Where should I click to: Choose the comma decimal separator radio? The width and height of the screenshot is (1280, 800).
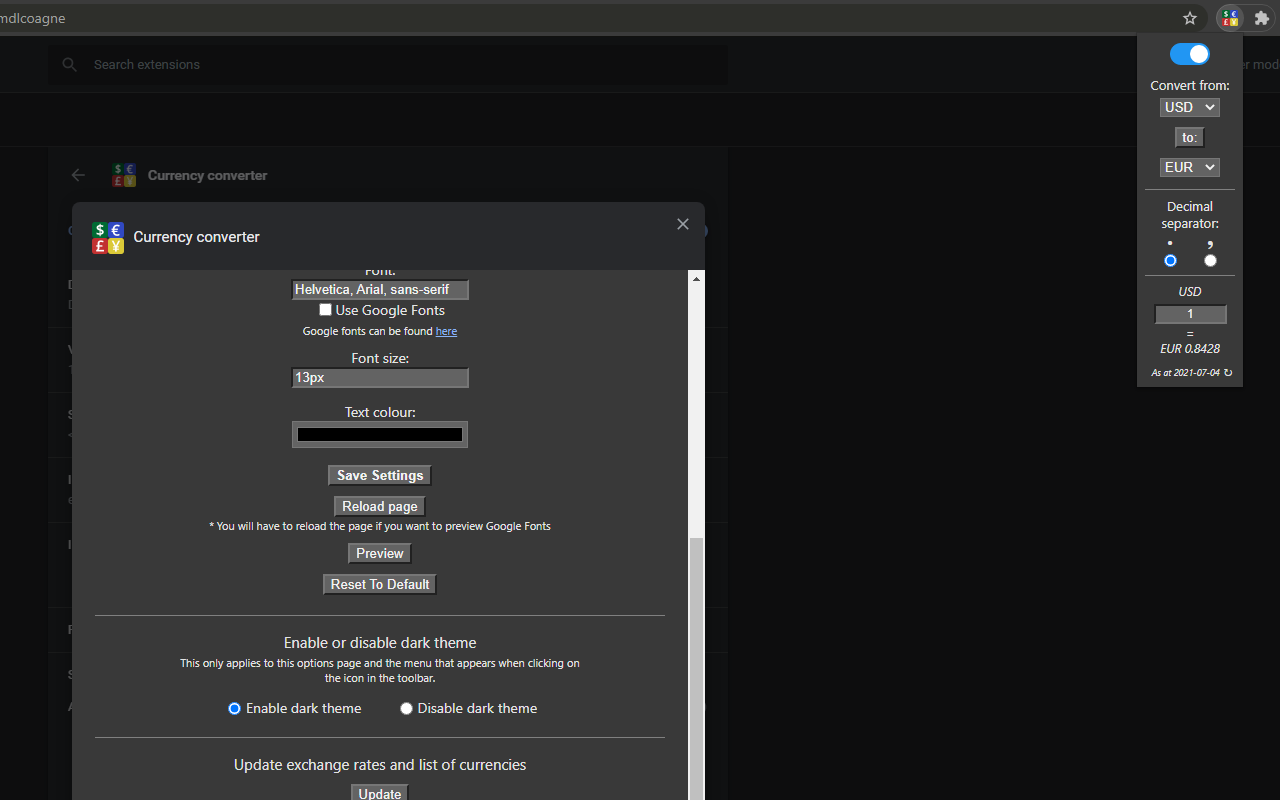pos(1210,260)
